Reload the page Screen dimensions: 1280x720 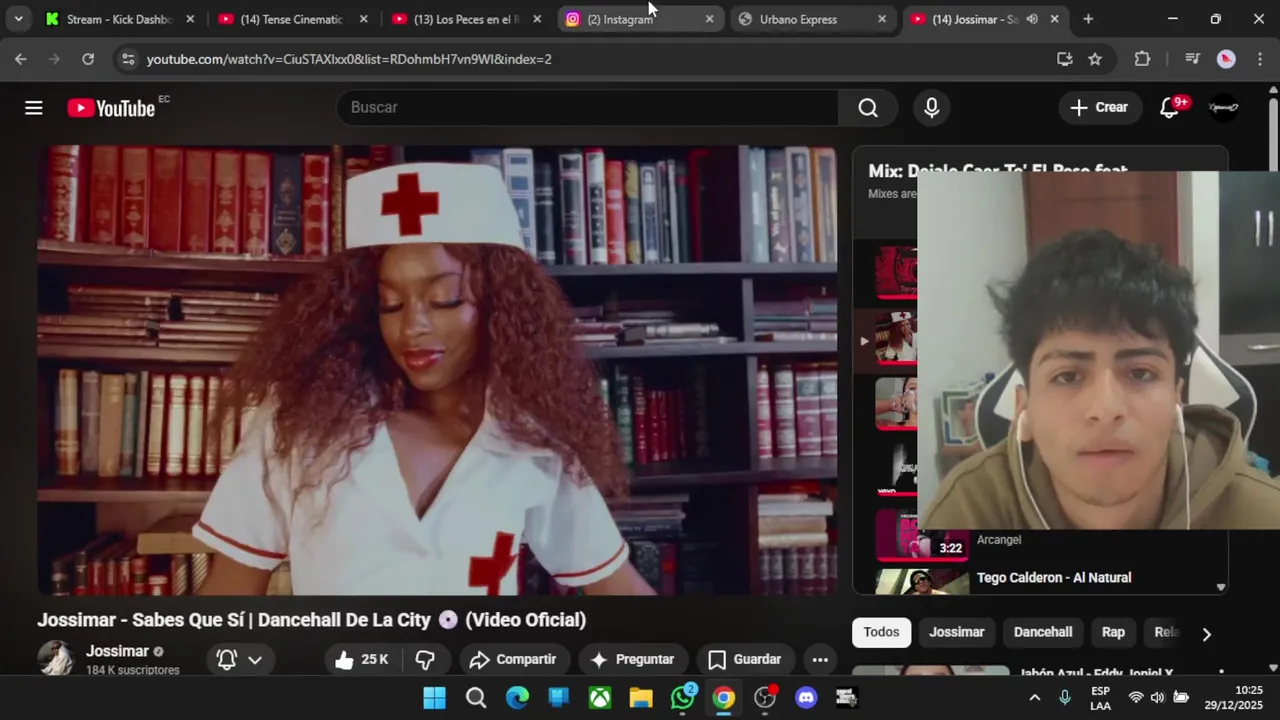88,59
